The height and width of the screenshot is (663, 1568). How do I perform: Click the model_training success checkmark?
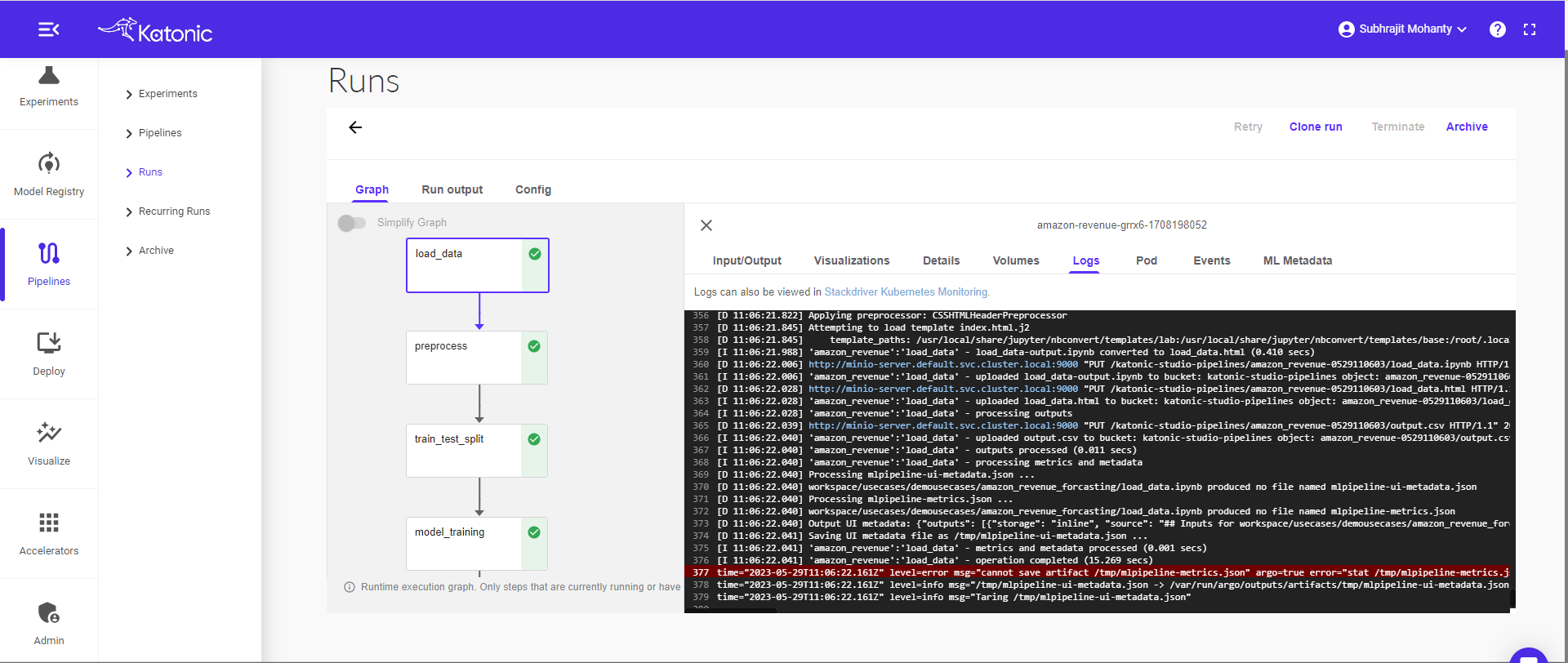(534, 532)
